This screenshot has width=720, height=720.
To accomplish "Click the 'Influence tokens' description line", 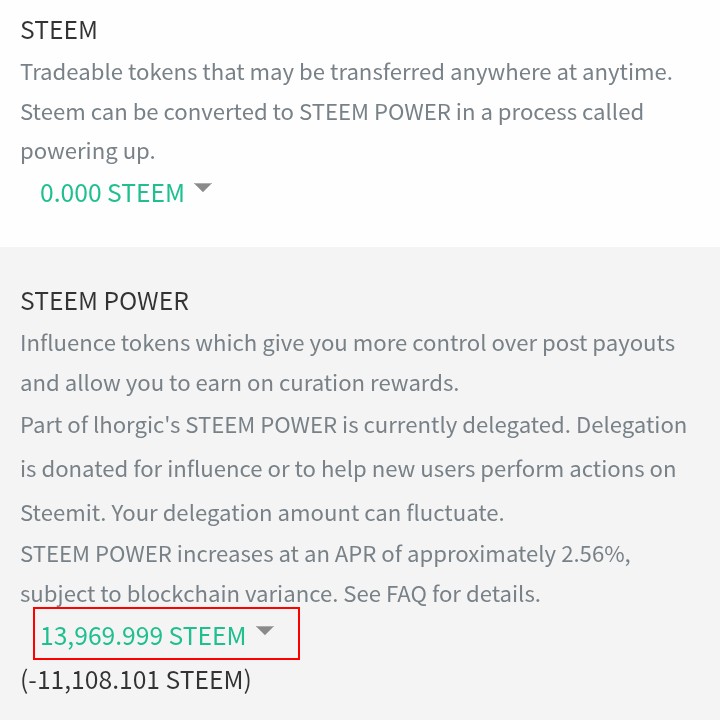I will click(x=347, y=343).
